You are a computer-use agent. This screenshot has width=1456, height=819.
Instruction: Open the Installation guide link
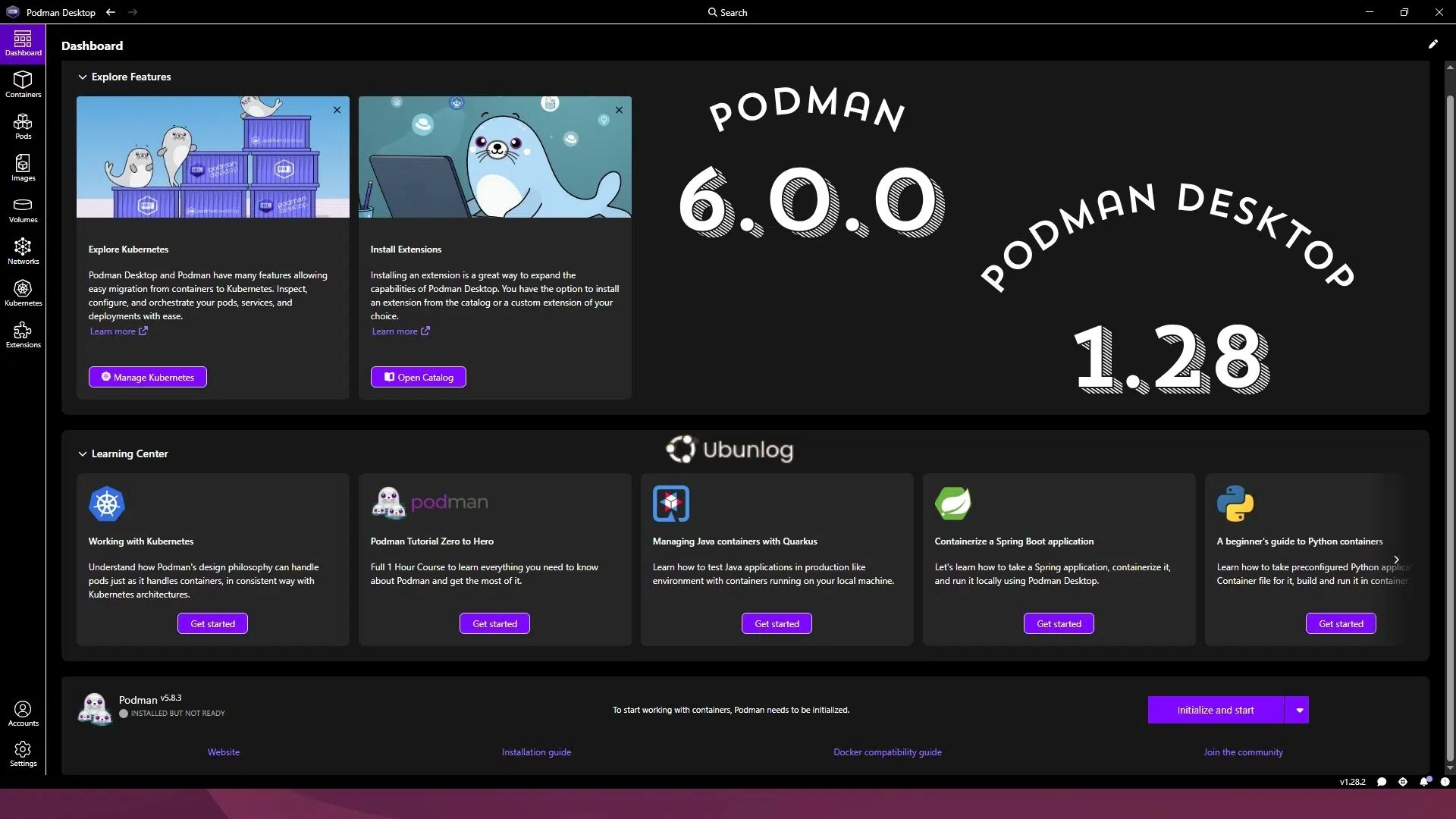coord(536,752)
